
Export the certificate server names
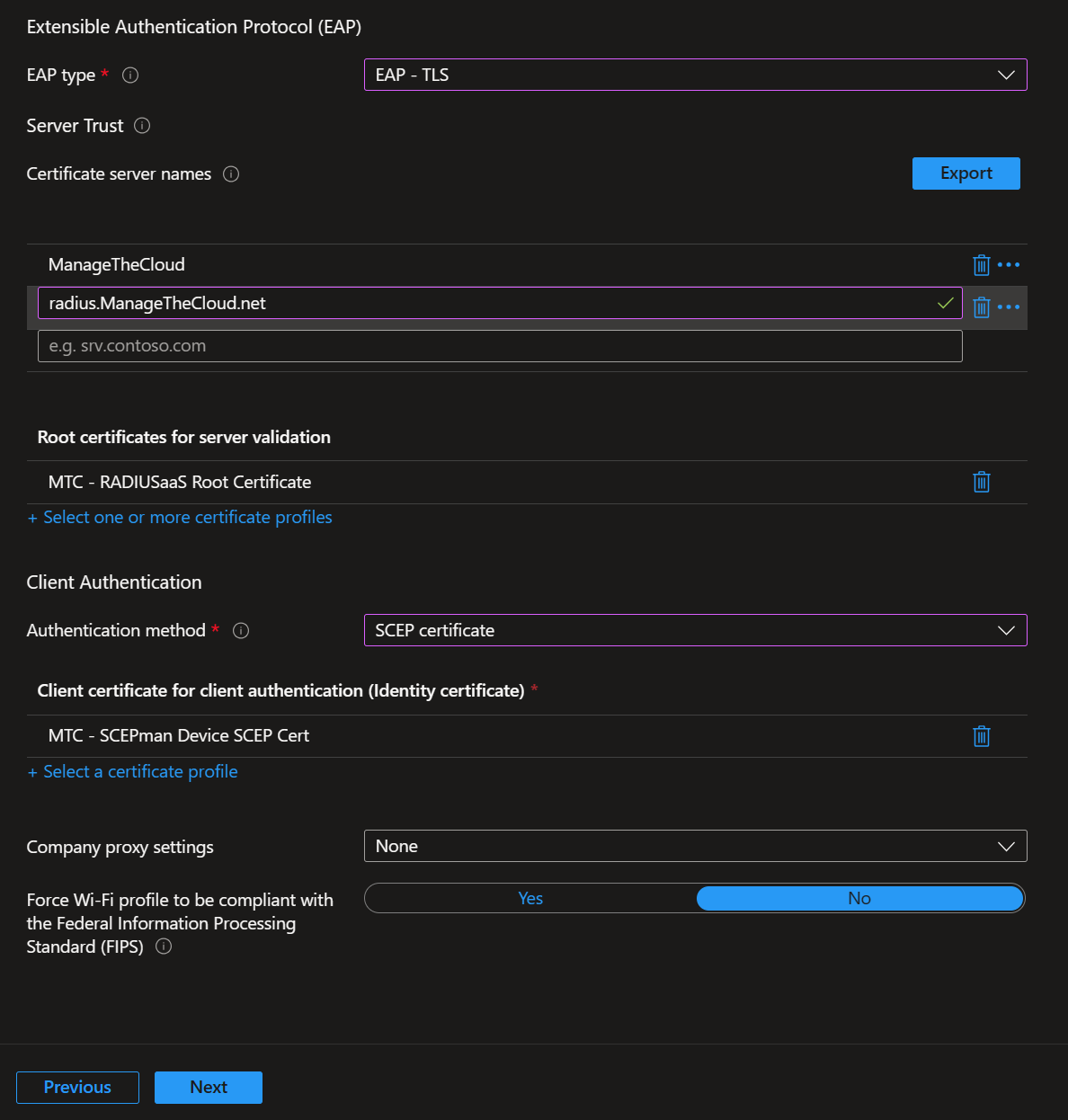(966, 173)
